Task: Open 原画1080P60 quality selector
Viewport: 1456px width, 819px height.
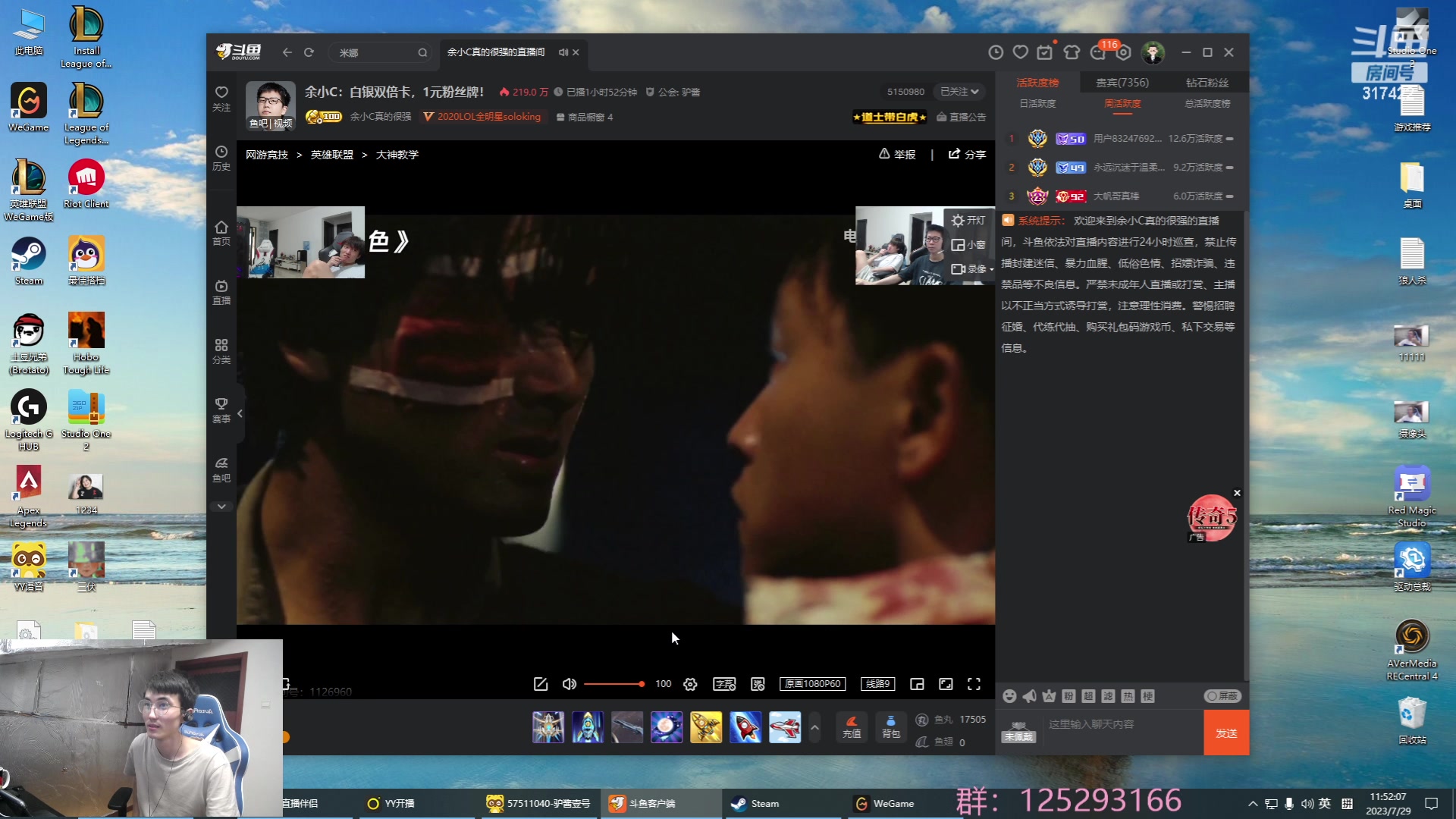Action: tap(812, 684)
